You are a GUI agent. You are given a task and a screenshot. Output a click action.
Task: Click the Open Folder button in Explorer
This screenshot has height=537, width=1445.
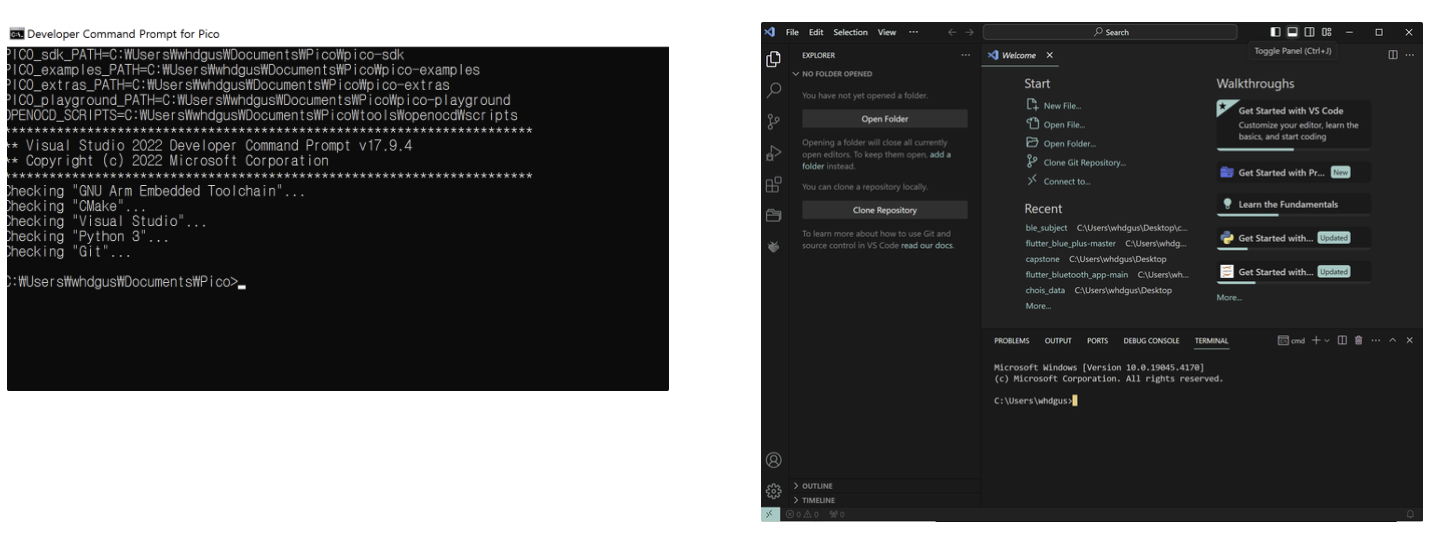(884, 119)
